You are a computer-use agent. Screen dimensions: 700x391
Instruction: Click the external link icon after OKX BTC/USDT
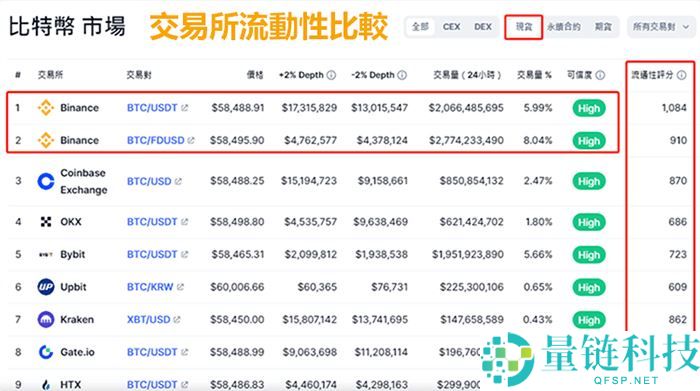[x=184, y=222]
